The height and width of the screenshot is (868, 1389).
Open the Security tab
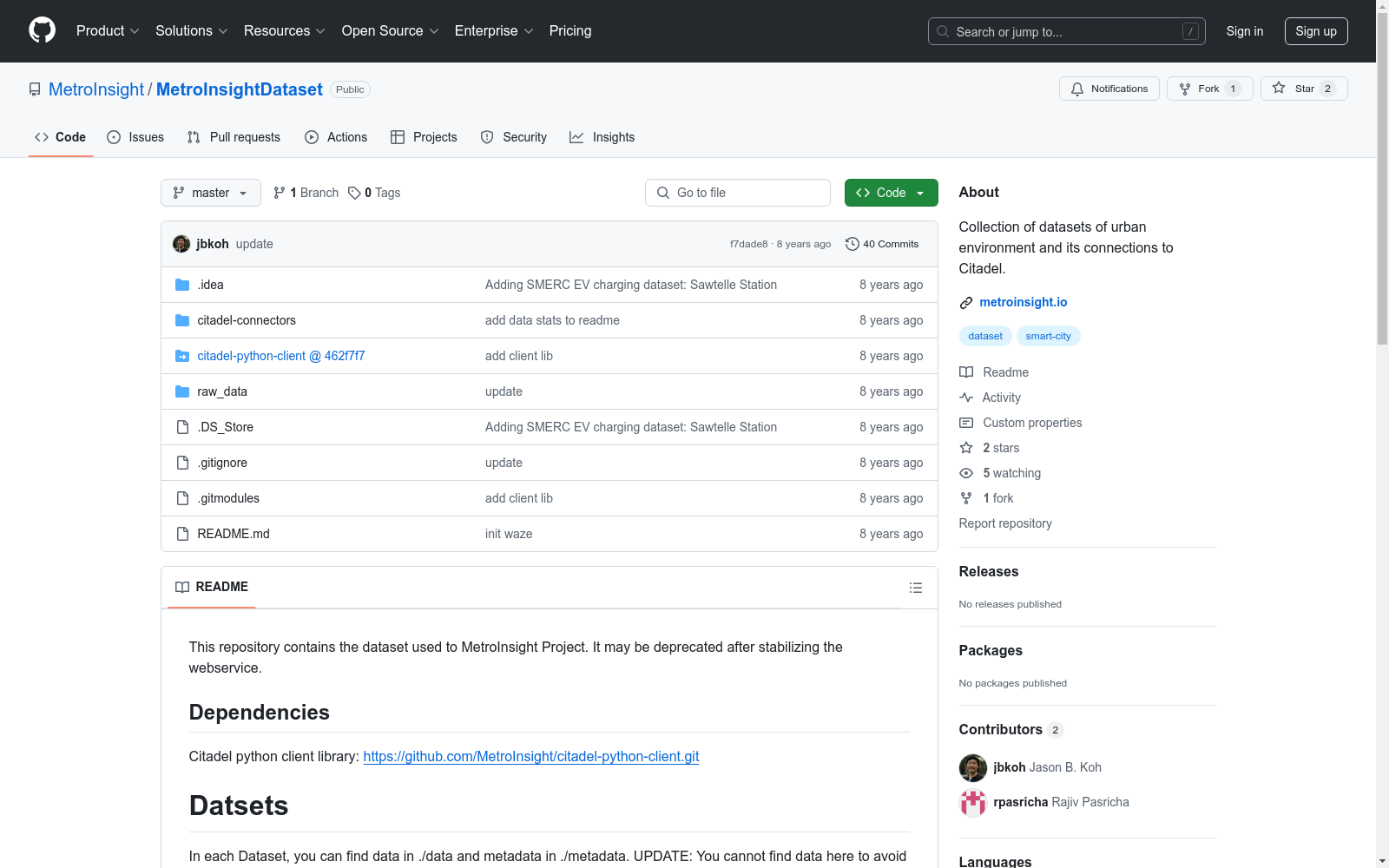(514, 137)
